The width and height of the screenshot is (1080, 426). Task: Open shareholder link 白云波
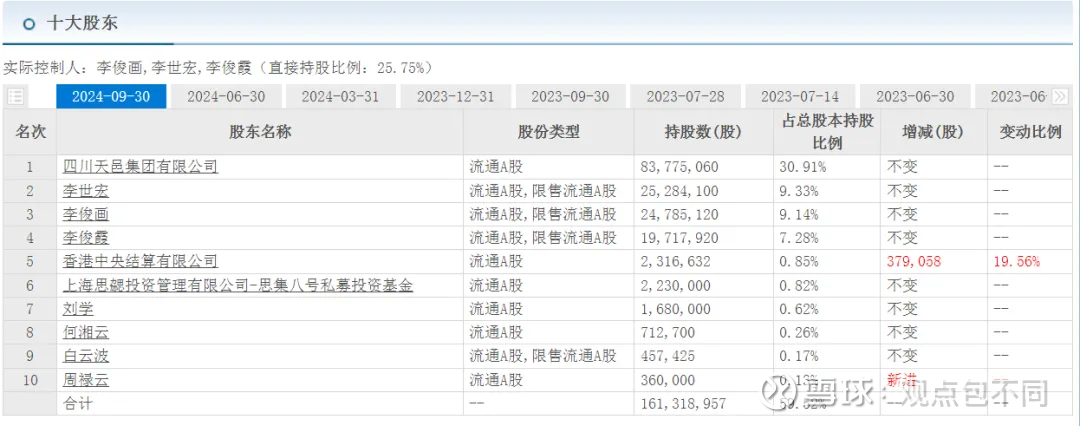click(86, 356)
